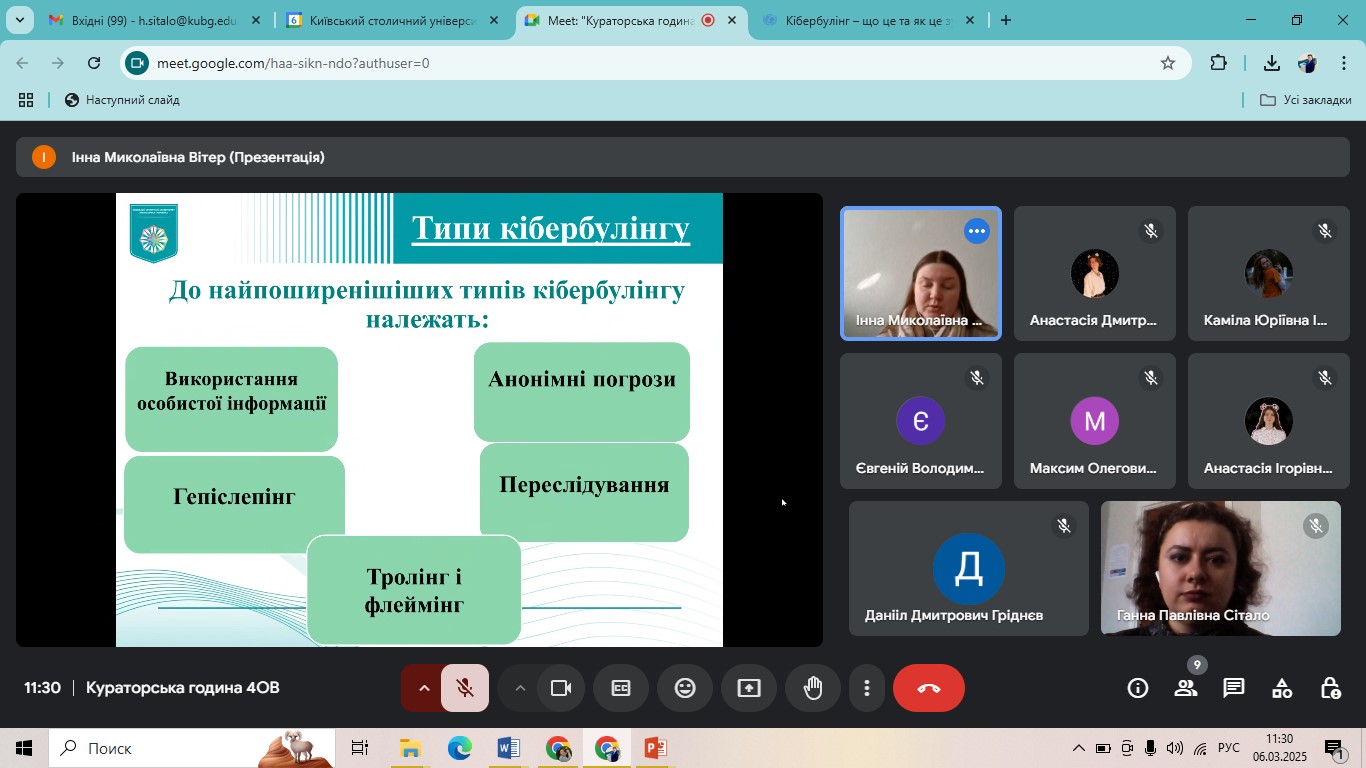Open more options three-dot menu in Meet
The height and width of the screenshot is (768, 1366).
(867, 688)
